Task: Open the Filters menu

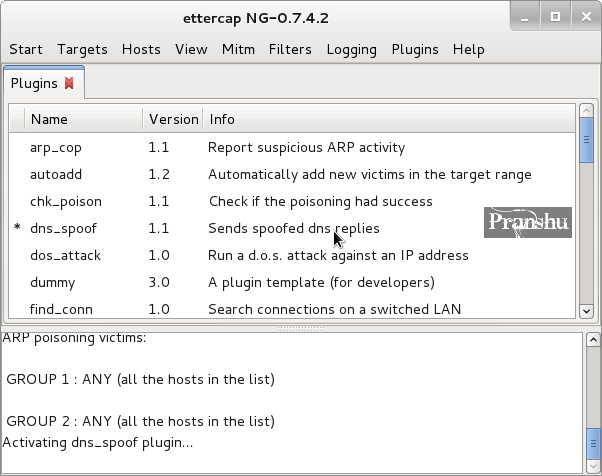Action: pos(290,50)
